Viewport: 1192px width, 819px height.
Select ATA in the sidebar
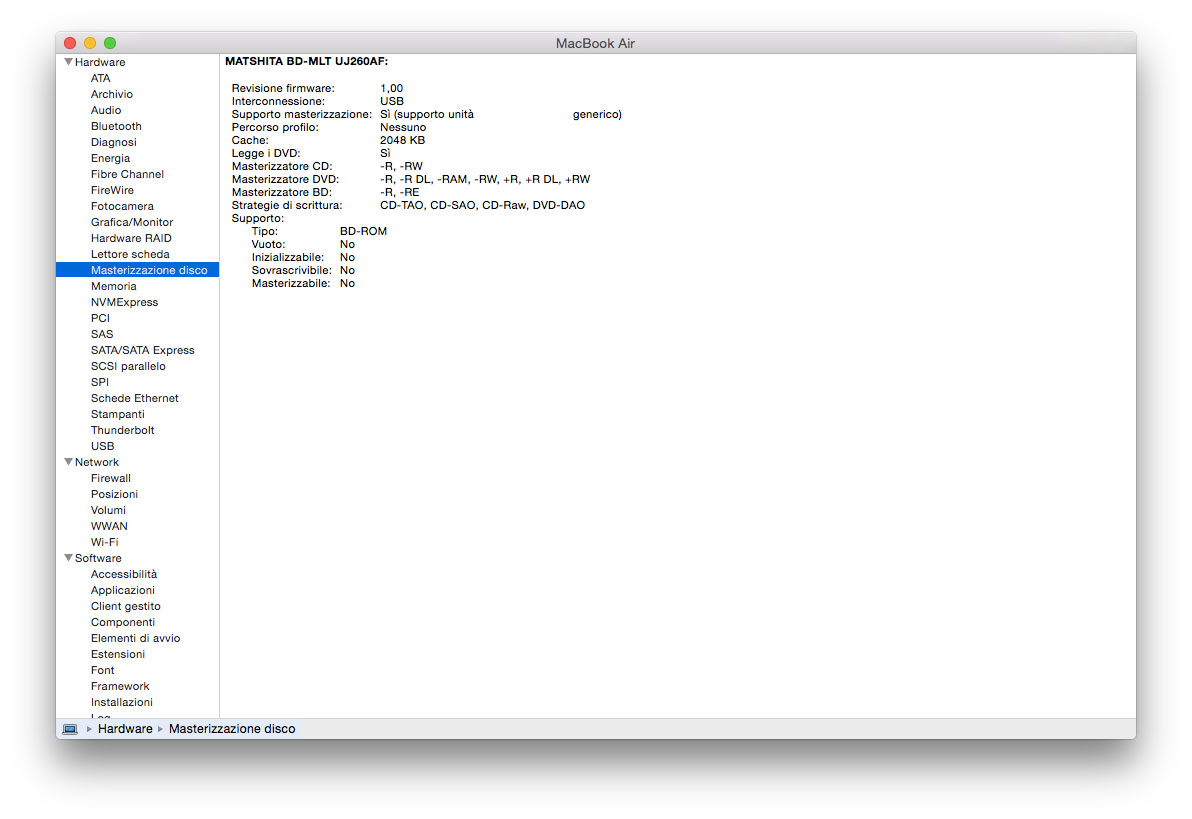coord(100,78)
